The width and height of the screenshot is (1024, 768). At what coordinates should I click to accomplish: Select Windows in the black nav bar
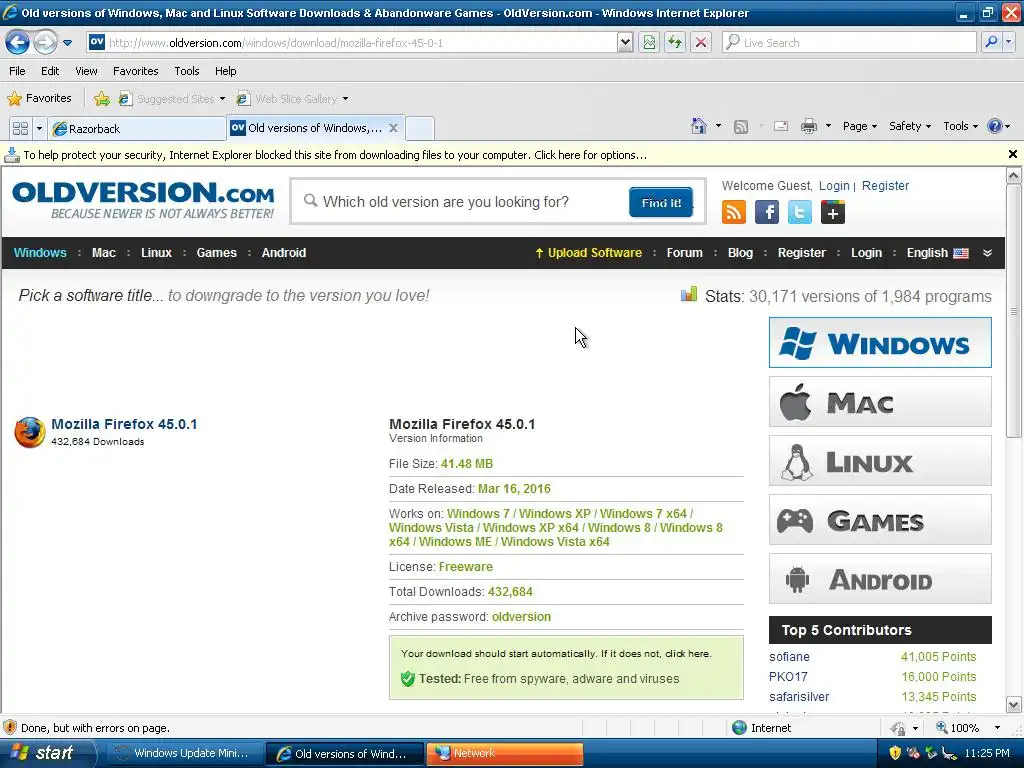click(40, 253)
